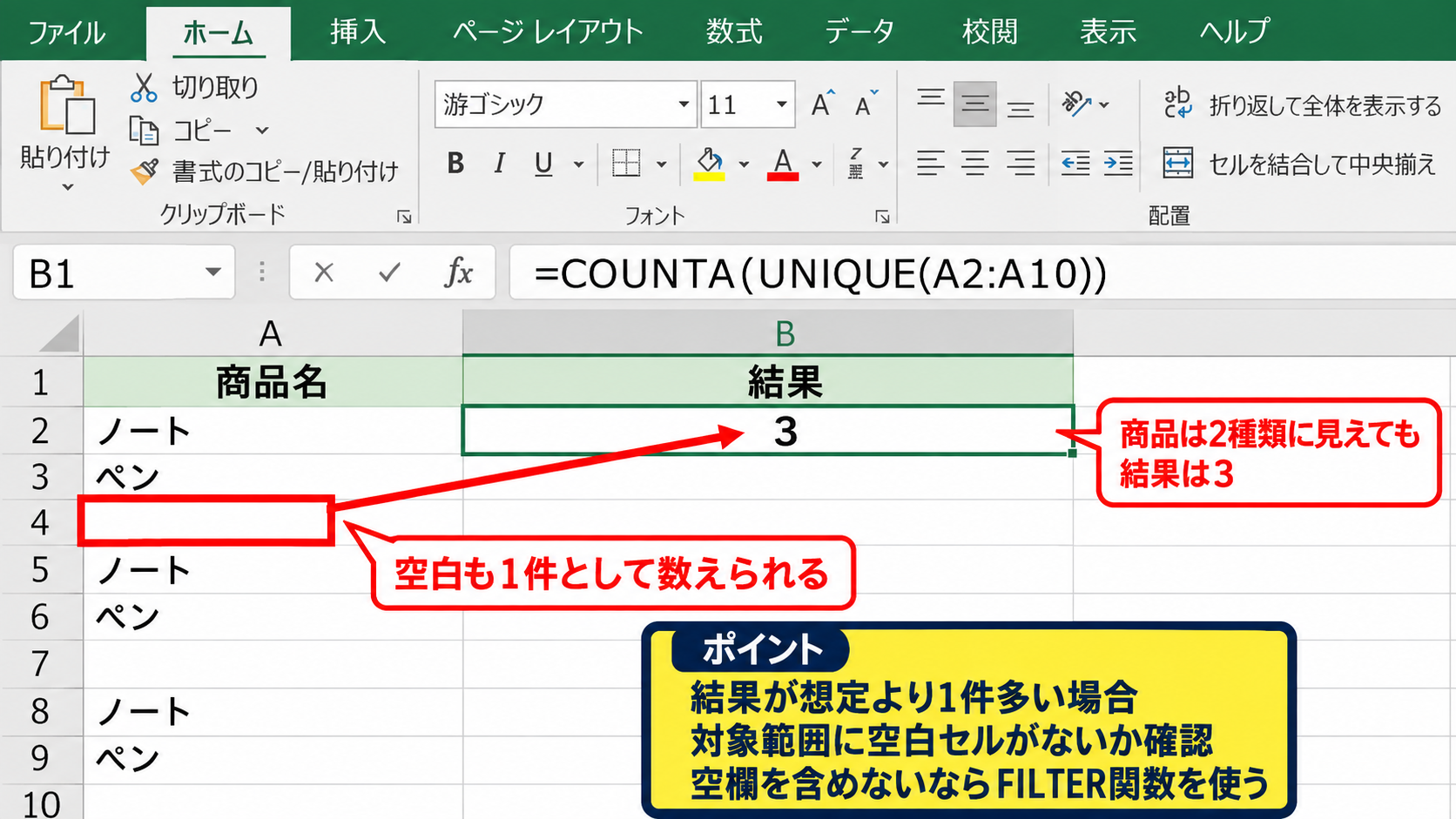Confirm formula with checkmark button
Image resolution: width=1456 pixels, height=819 pixels.
(x=389, y=272)
